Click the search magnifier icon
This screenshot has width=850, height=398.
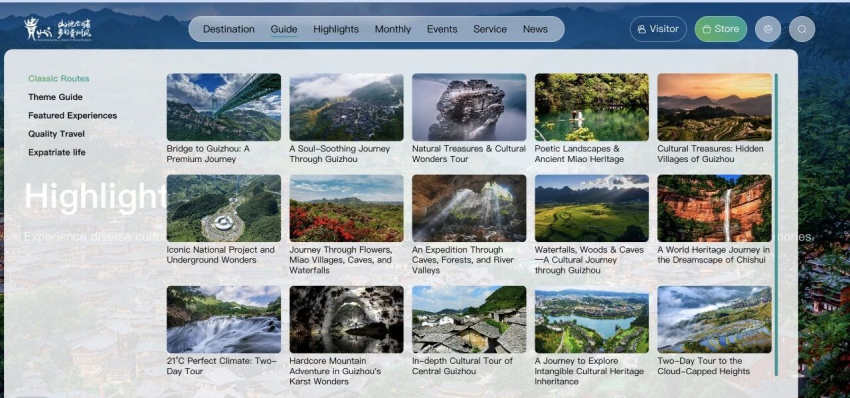[x=802, y=29]
